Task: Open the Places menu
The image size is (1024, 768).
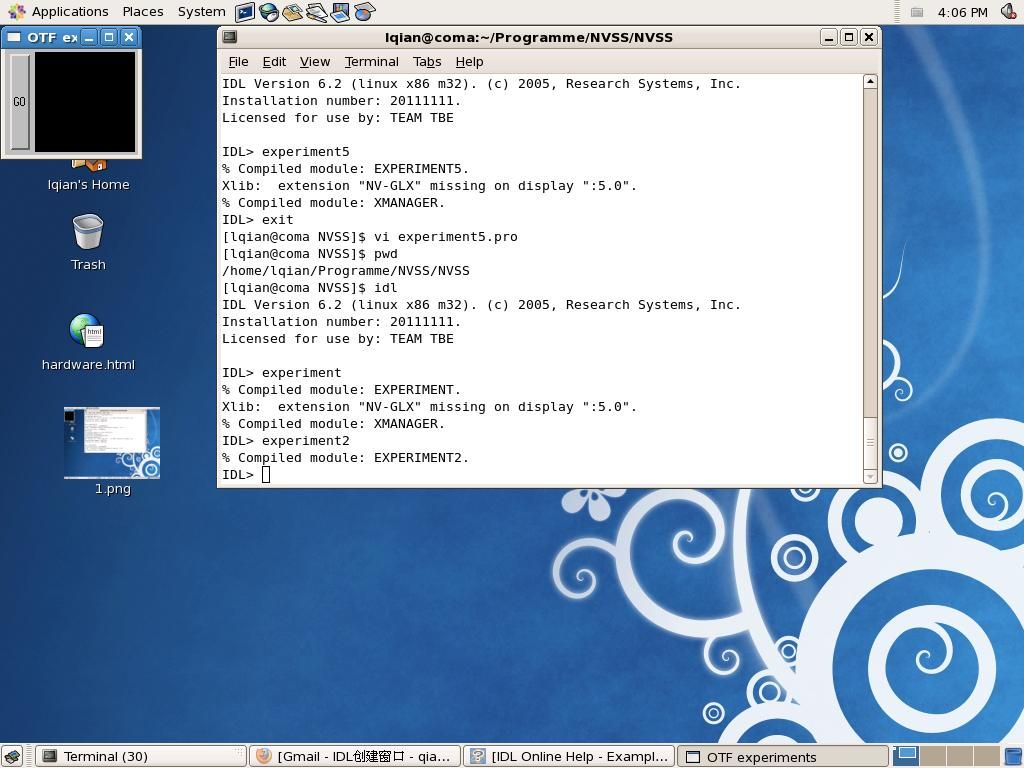Action: tap(143, 12)
